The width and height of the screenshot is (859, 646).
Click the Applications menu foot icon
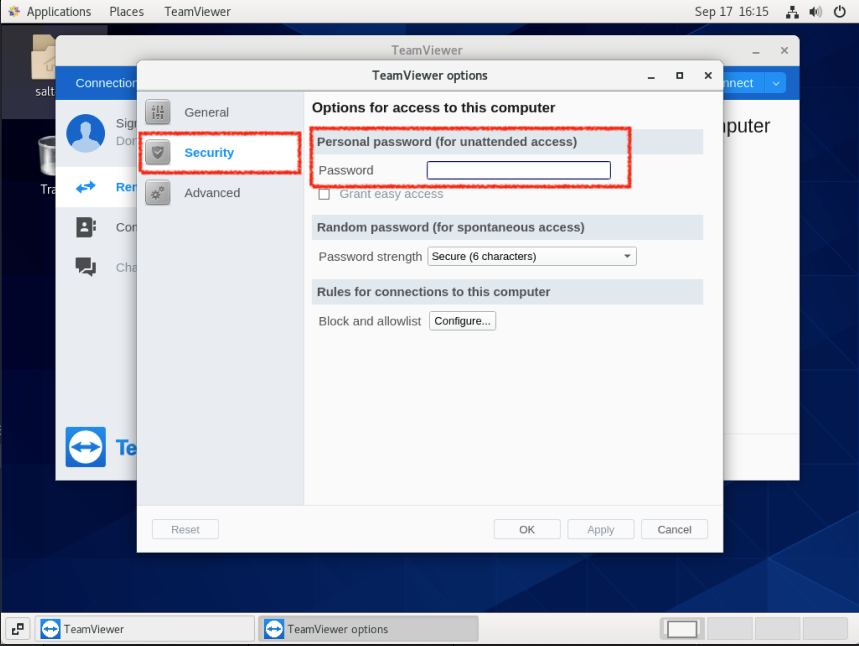click(x=14, y=12)
